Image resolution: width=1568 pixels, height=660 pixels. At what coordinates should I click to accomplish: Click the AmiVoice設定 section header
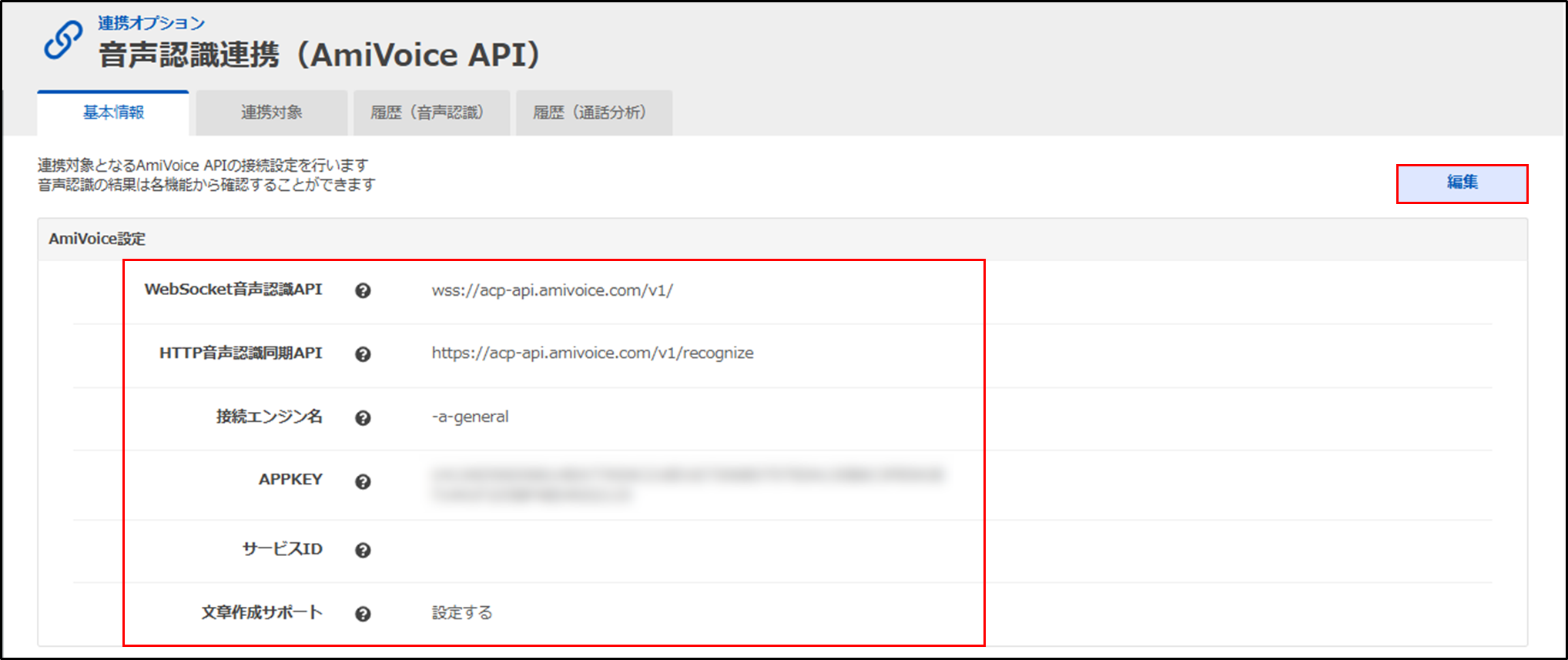[x=97, y=239]
